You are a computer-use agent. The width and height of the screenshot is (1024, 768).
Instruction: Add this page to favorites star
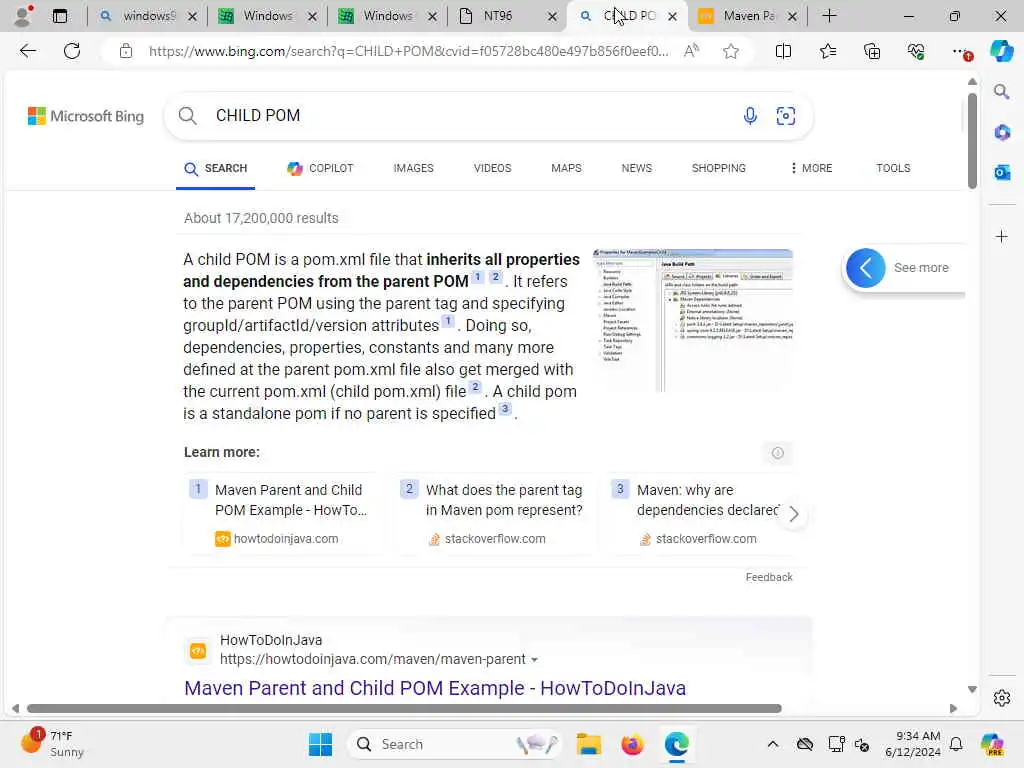(x=731, y=51)
